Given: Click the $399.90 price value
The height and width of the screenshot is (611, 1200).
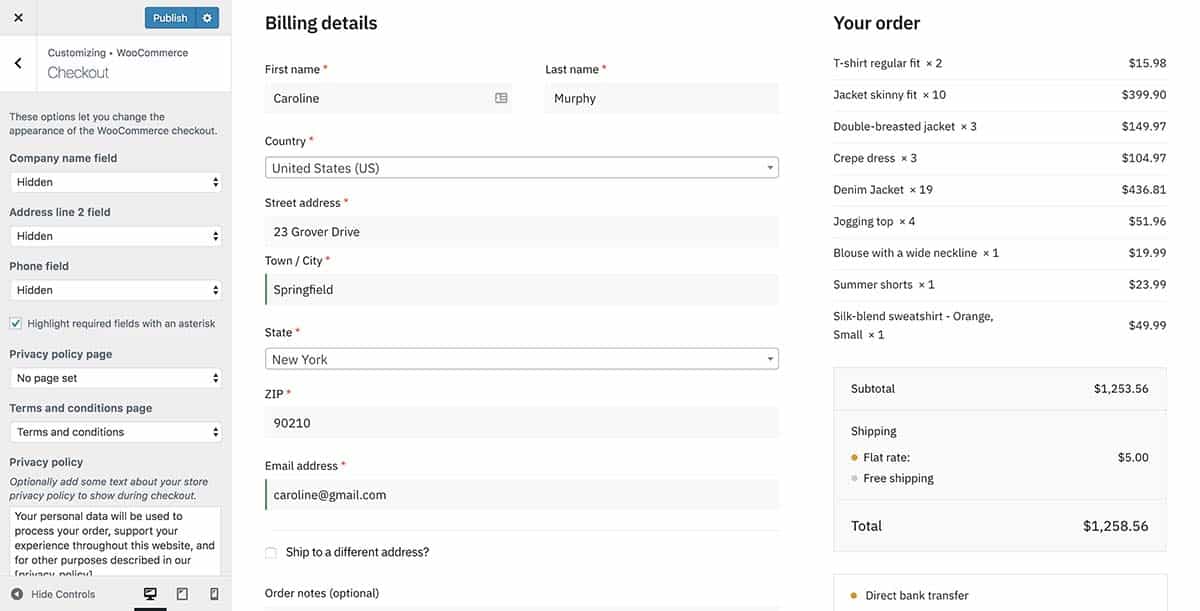Looking at the screenshot, I should click(1144, 95).
